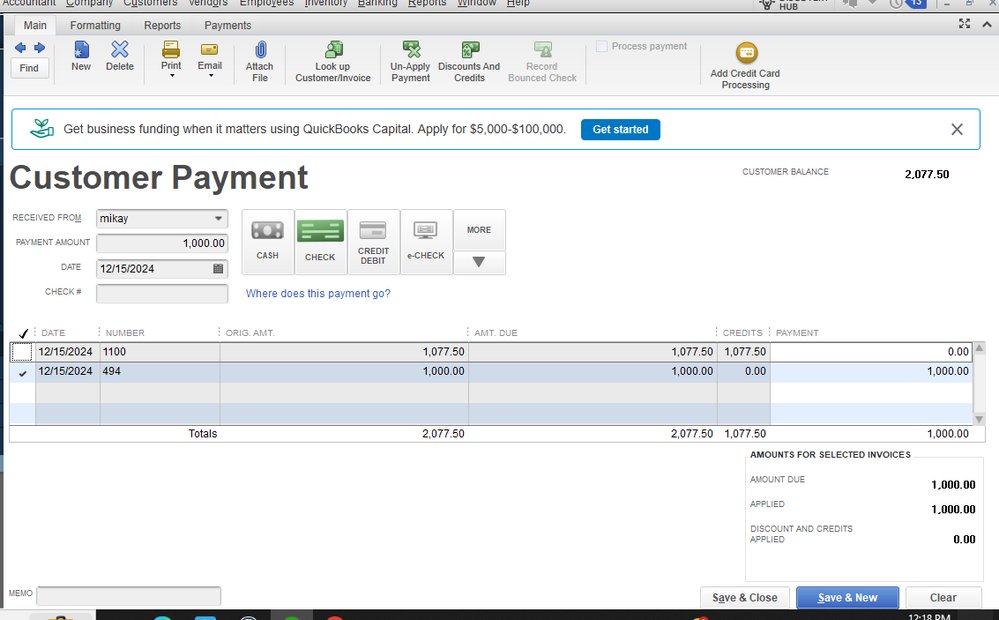Switch to the Formatting tab
Image resolution: width=999 pixels, height=620 pixels.
(95, 25)
